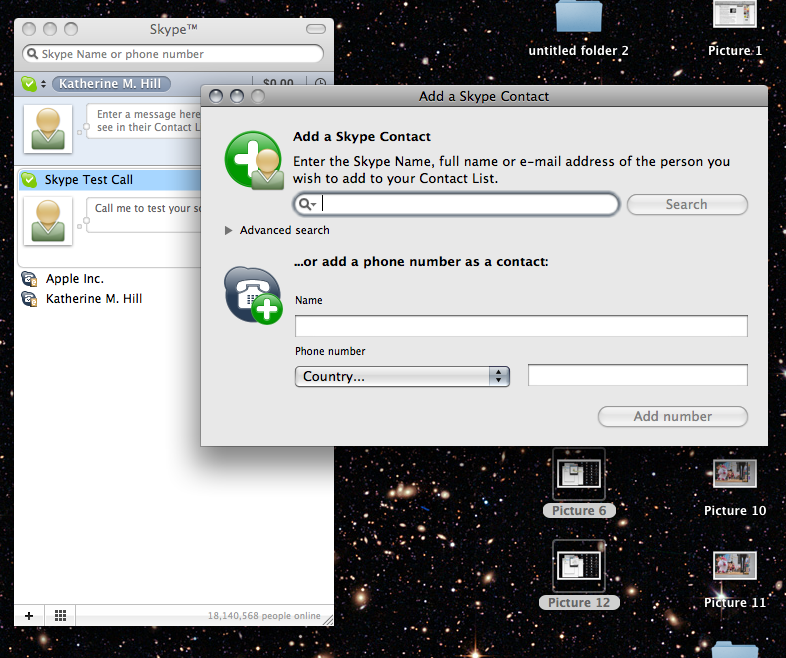Image resolution: width=786 pixels, height=658 pixels.
Task: Select the untitled folder 2 on the desktop
Action: (578, 29)
